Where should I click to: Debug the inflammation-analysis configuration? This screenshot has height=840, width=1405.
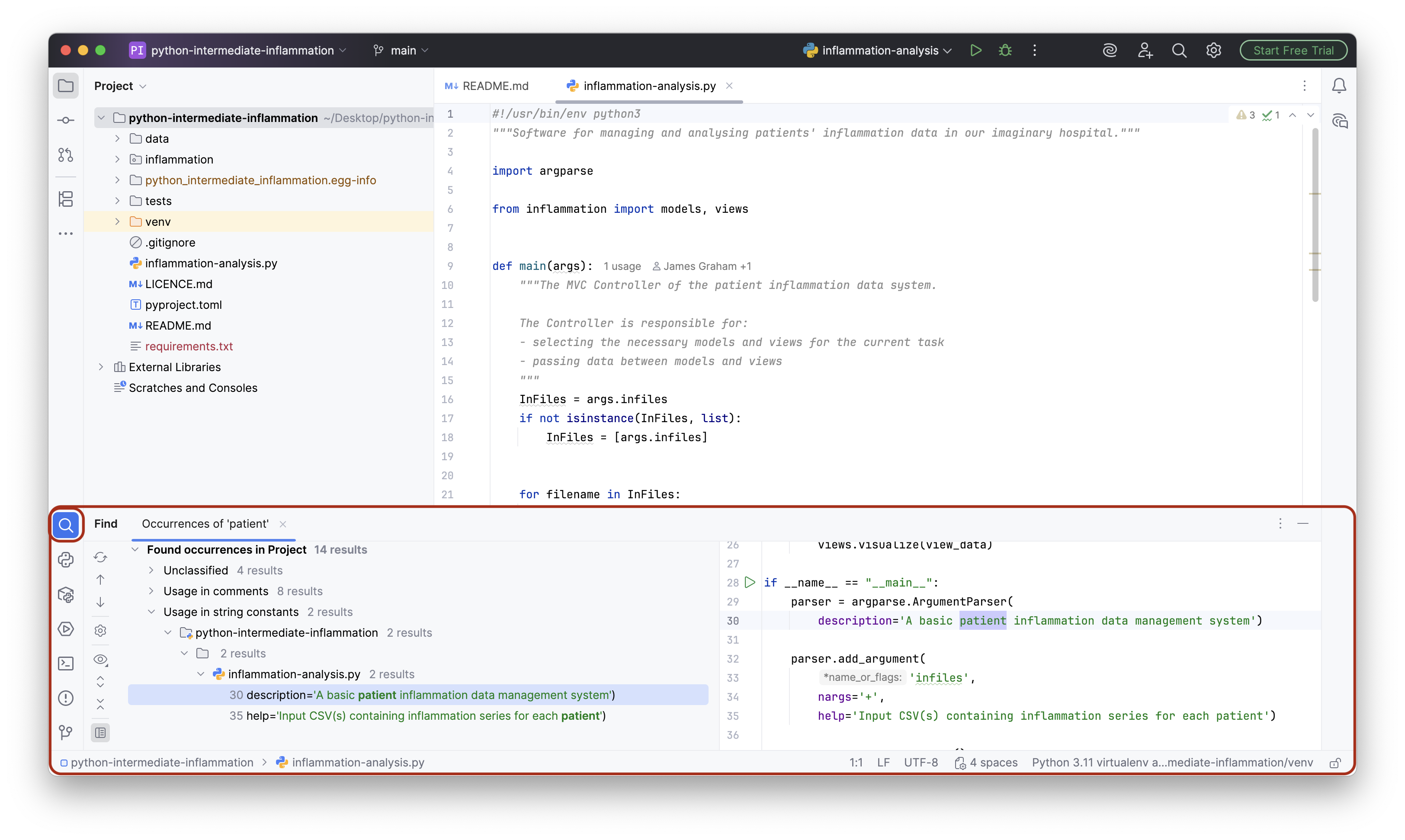coord(1005,50)
